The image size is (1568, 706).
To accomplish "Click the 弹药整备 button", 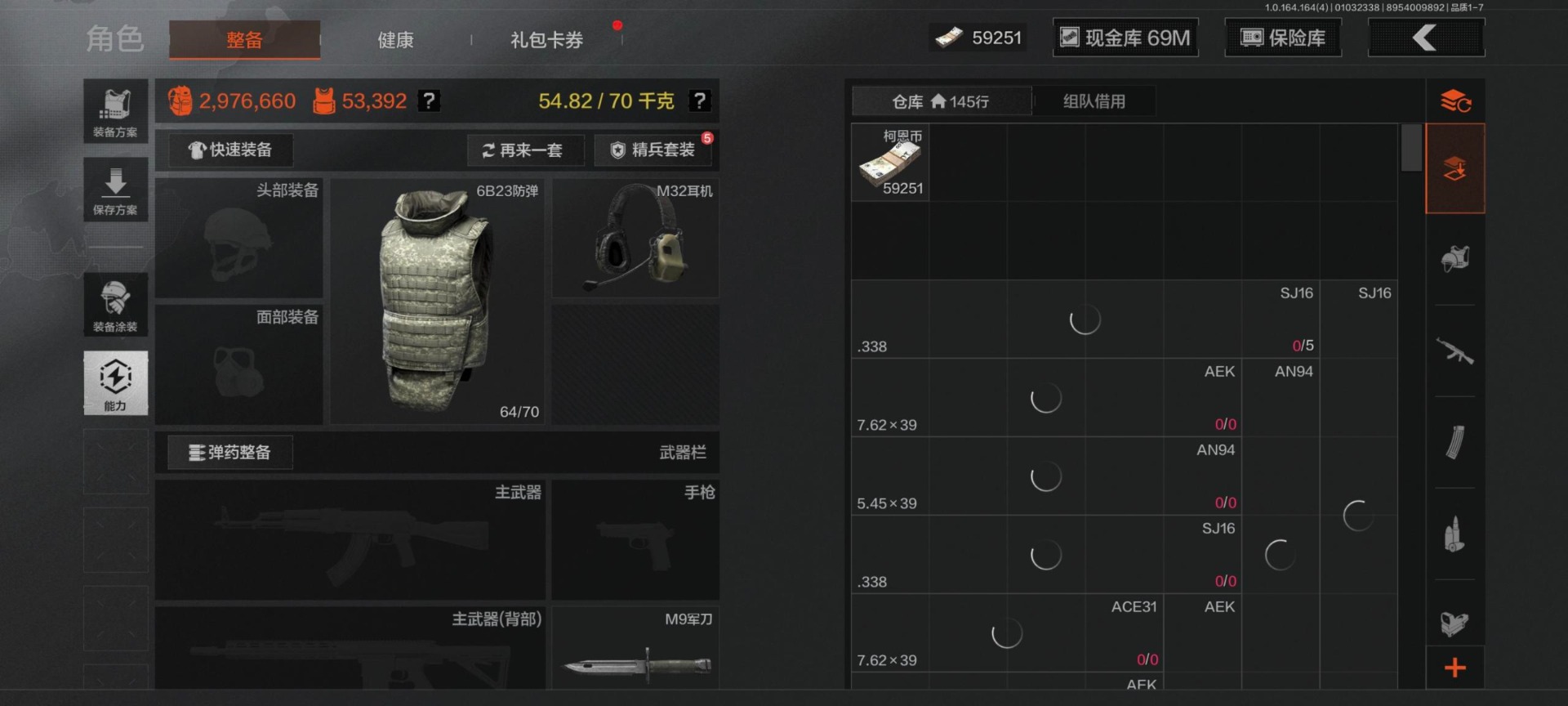I will tap(230, 452).
